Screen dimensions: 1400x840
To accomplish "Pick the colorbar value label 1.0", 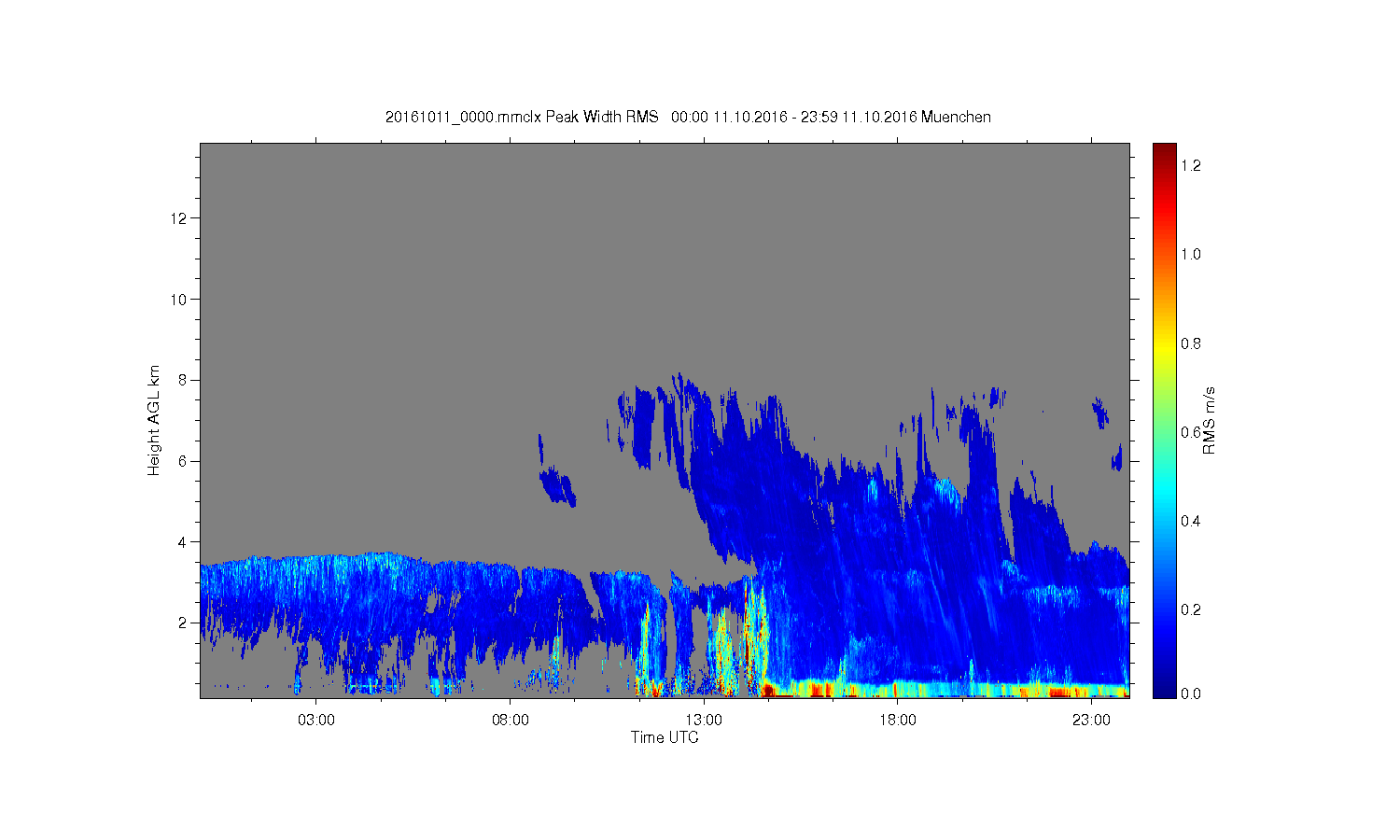I will click(x=1191, y=254).
